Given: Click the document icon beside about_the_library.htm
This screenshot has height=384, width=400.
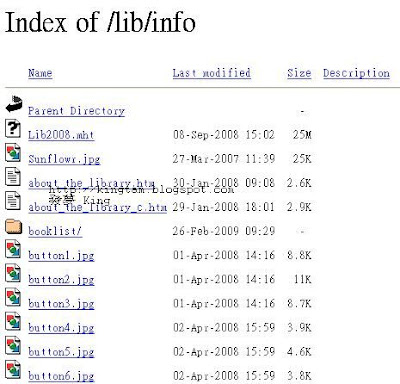Looking at the screenshot, I should click(13, 177).
